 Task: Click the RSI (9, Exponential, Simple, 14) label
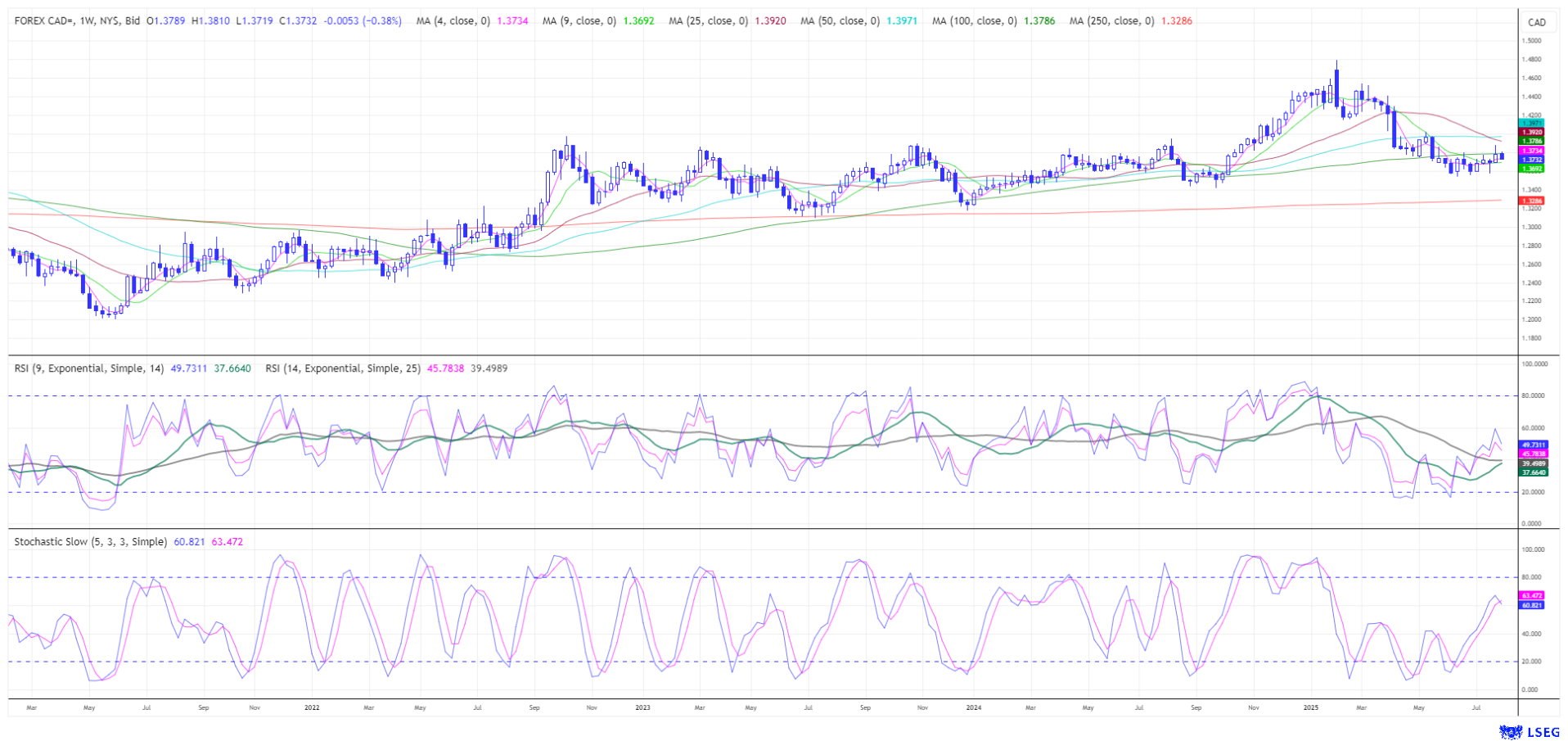89,368
